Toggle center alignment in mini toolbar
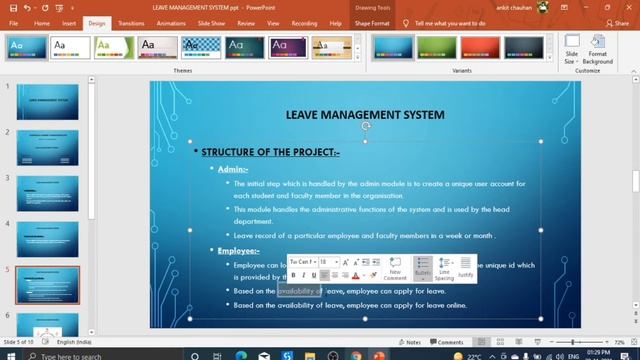Screen dimensions: 640x360 coord(335,275)
